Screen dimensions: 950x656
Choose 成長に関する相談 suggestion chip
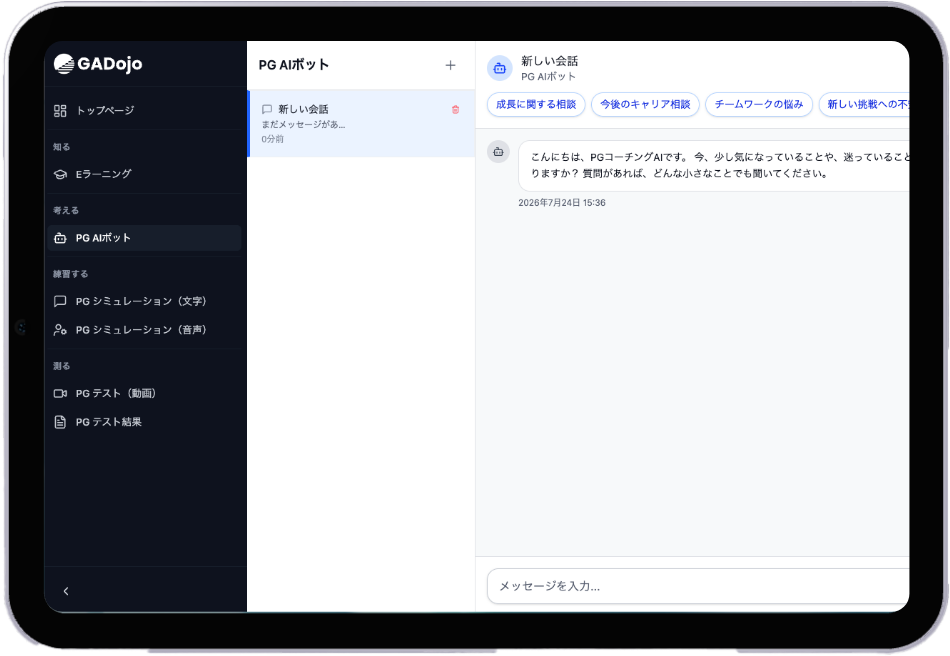tap(536, 104)
